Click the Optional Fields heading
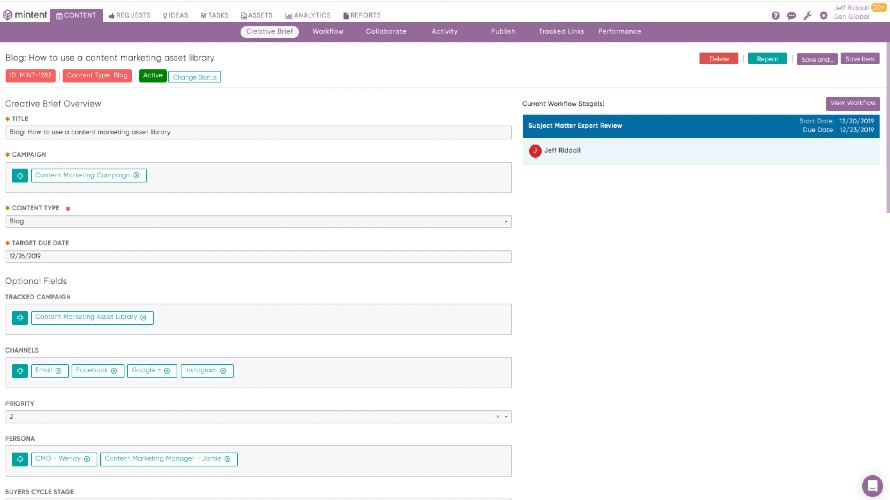Screen dimensions: 890x500 [x=36, y=281]
